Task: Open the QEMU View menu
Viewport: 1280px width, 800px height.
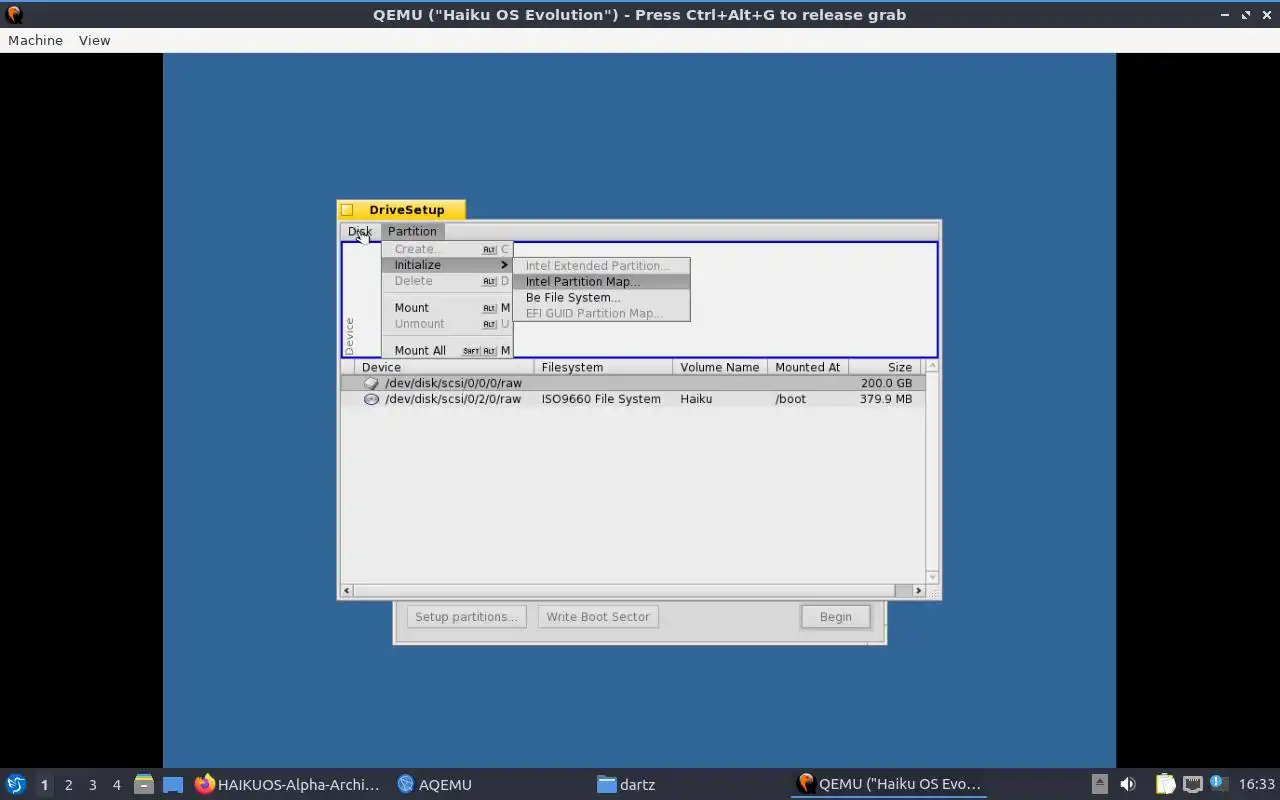Action: point(94,40)
